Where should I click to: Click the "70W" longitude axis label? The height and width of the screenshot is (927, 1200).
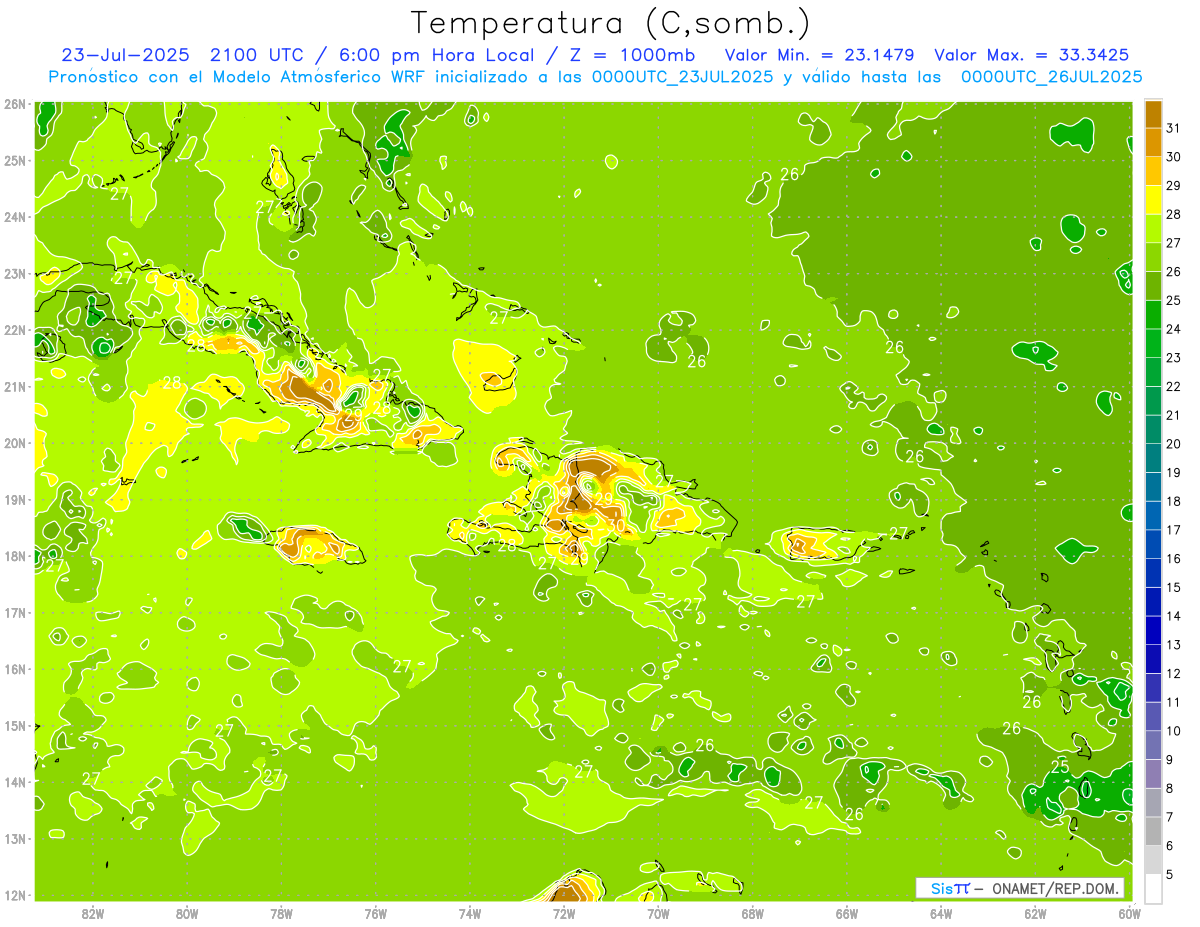[x=658, y=913]
